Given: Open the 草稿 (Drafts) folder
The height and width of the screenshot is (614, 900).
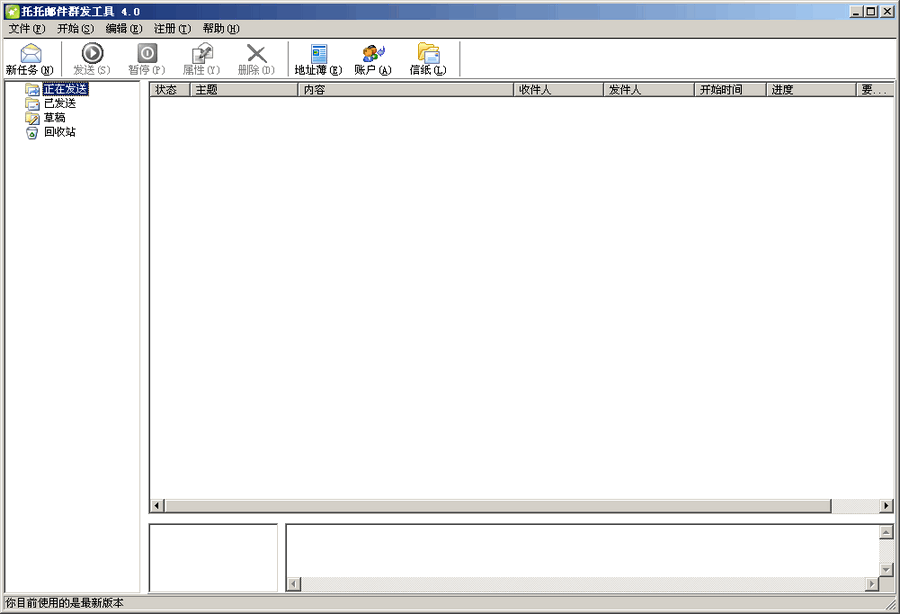Looking at the screenshot, I should (x=54, y=117).
